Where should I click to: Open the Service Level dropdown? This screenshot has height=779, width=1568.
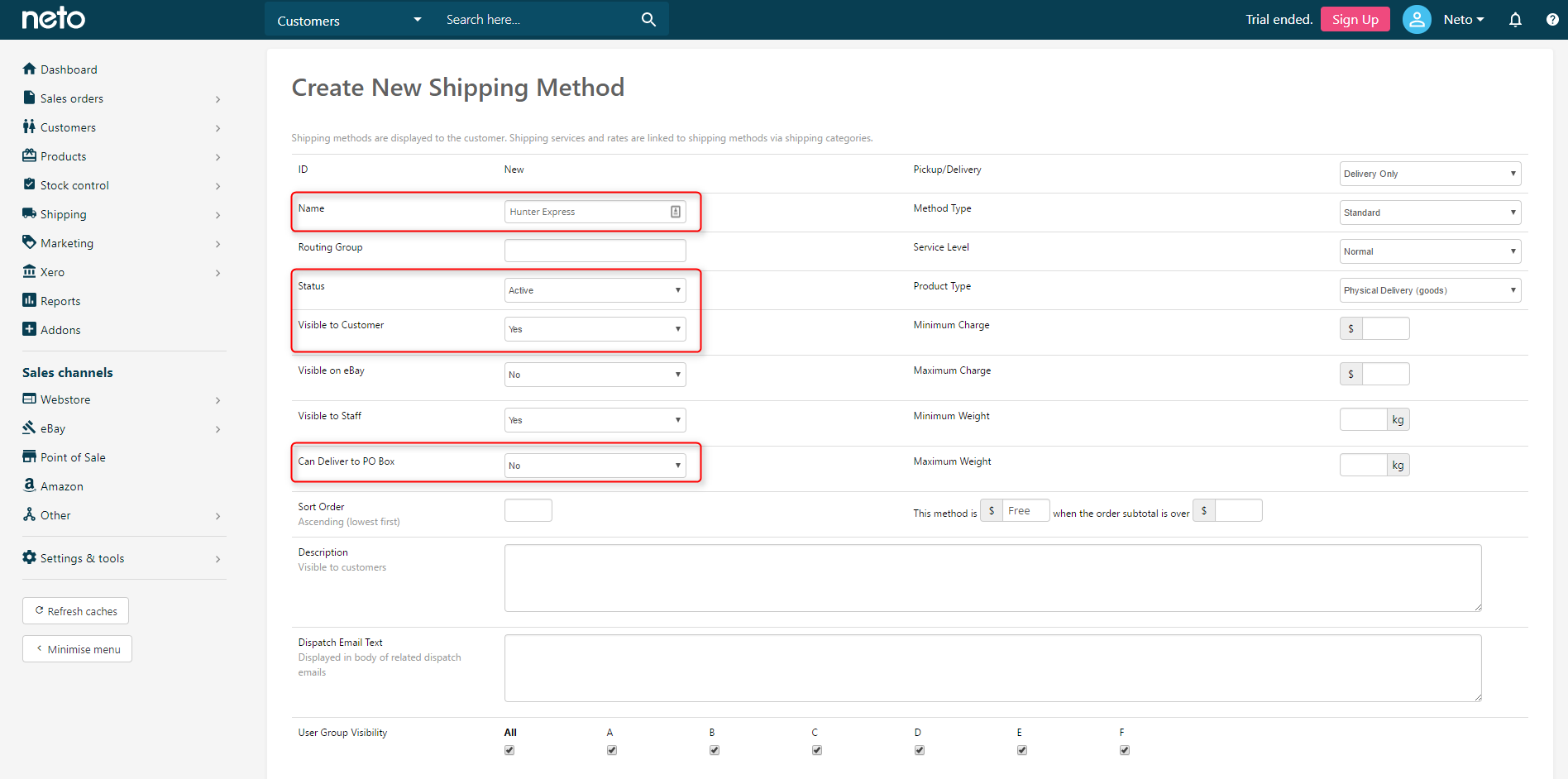coord(1431,251)
